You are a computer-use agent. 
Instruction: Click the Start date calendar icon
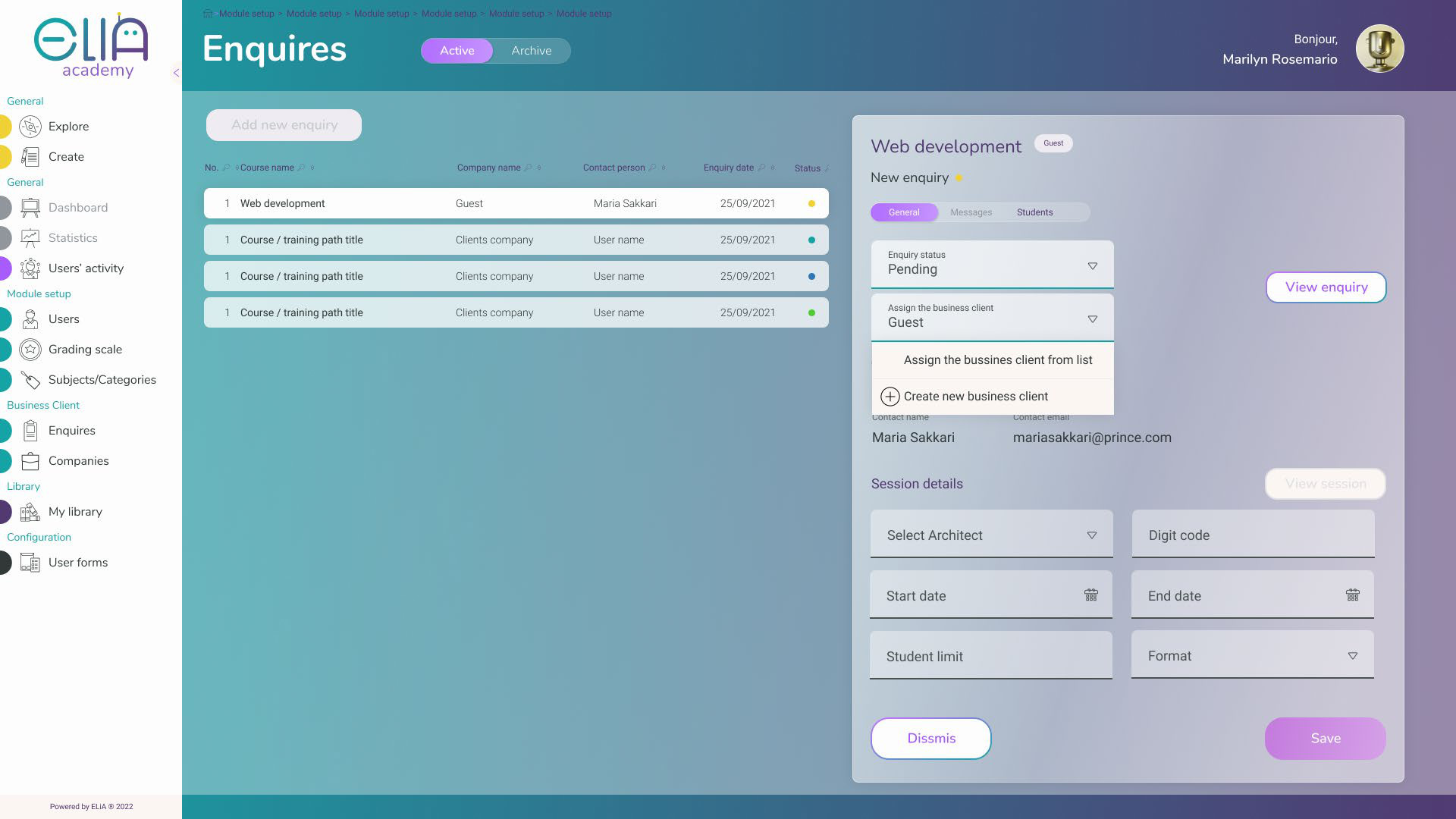1090,595
